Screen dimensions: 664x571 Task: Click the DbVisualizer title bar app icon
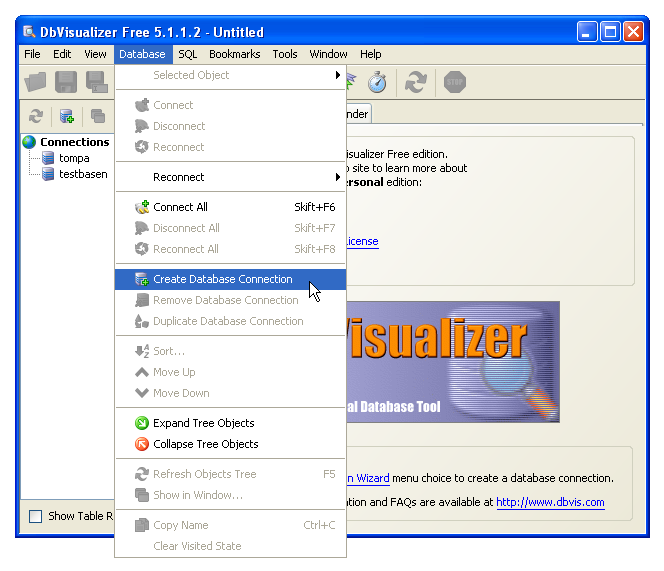[29, 32]
